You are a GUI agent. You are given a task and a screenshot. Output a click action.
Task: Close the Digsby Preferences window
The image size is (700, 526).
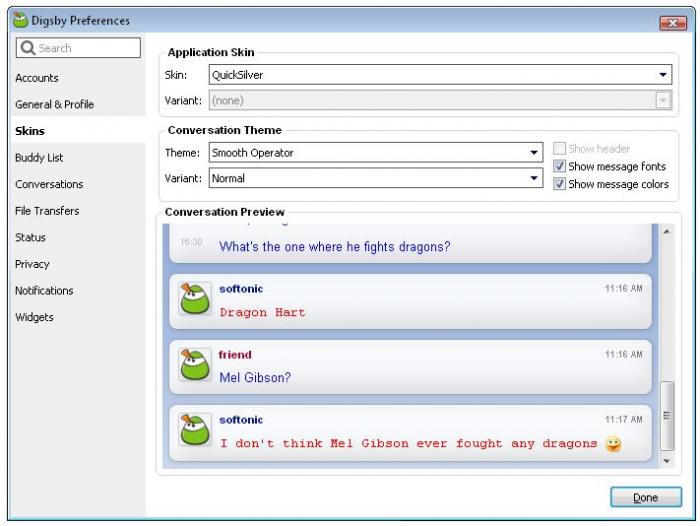click(x=673, y=23)
